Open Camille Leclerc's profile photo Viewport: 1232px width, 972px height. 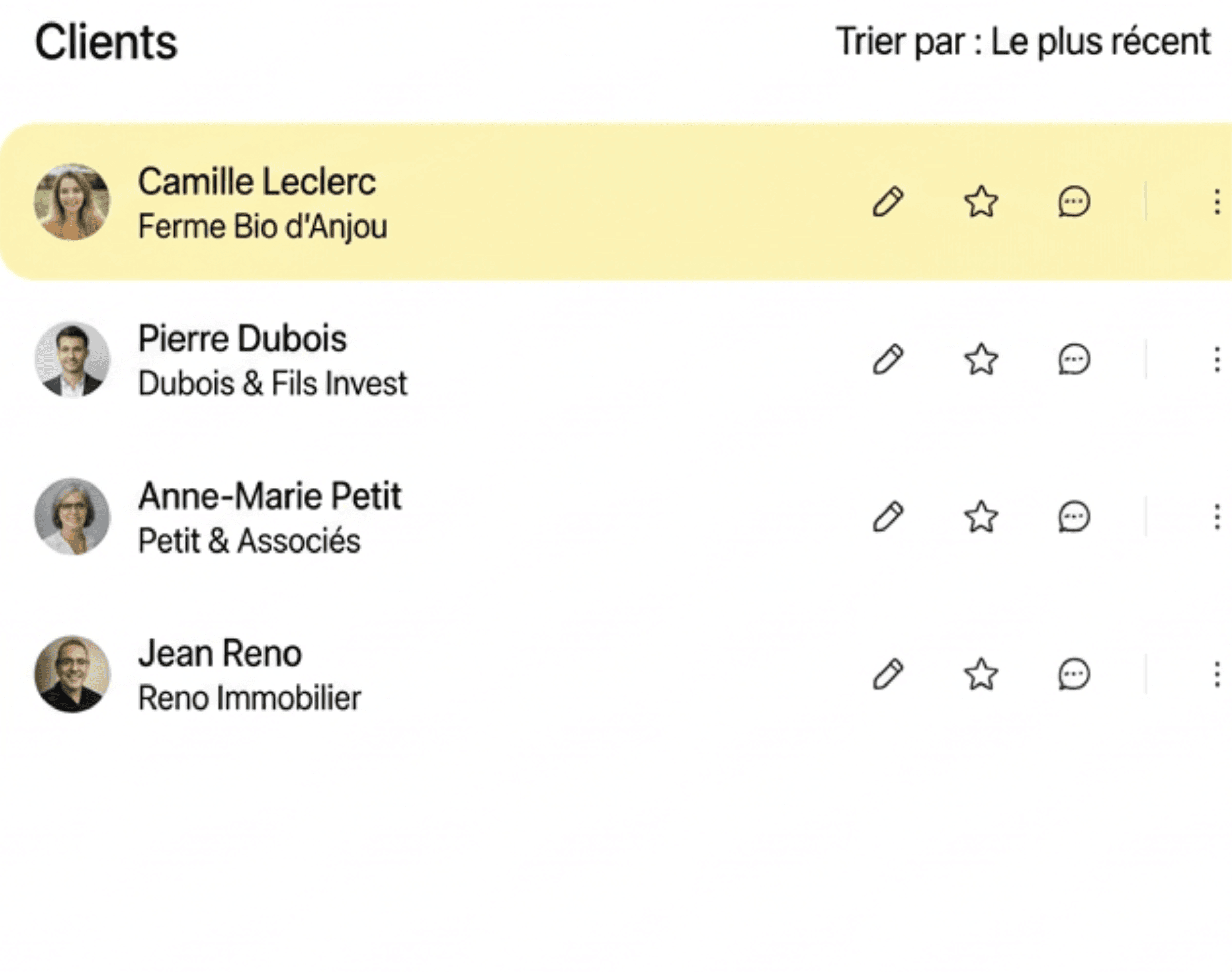click(72, 202)
